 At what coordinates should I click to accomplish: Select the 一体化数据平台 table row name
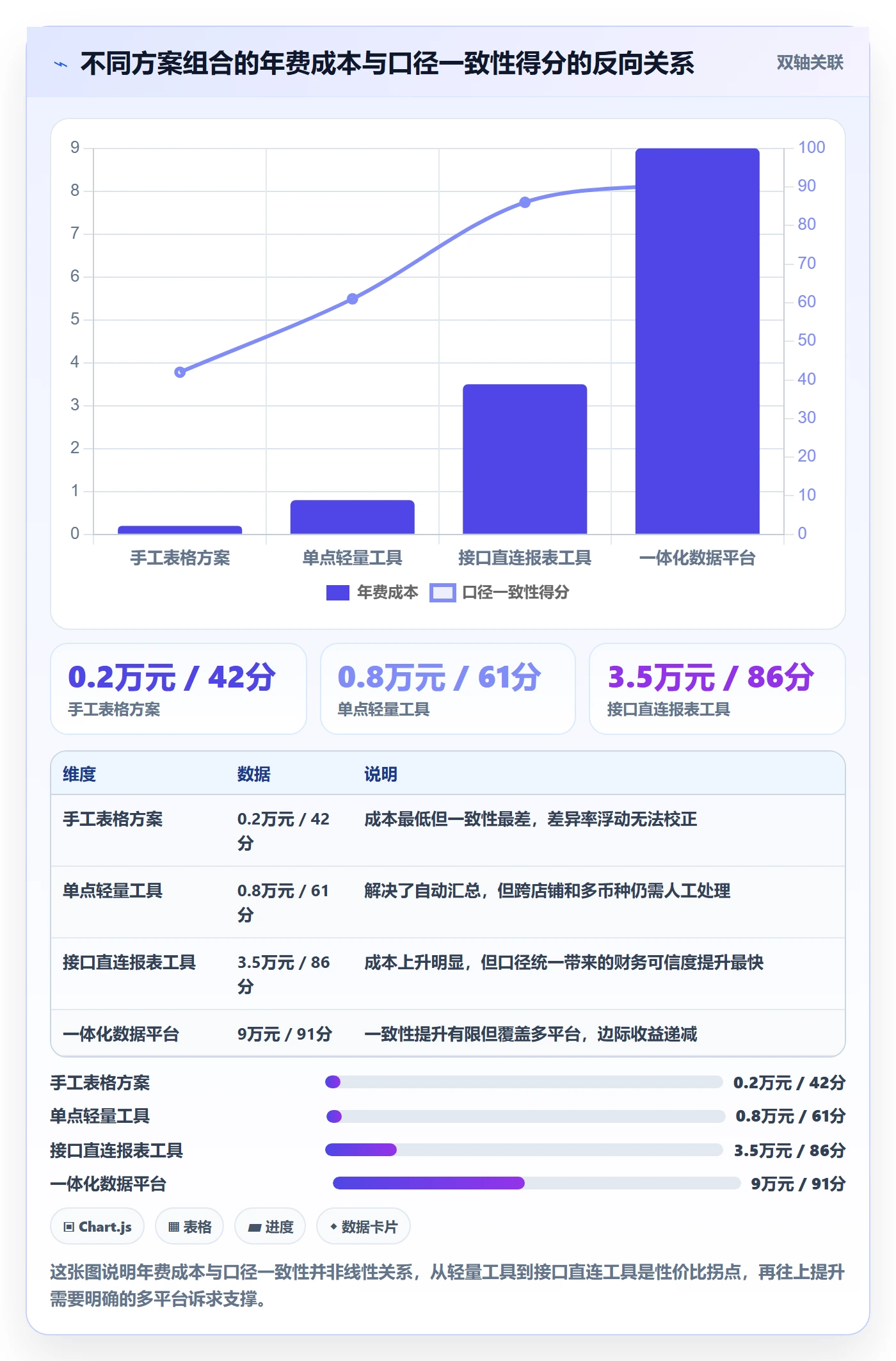[121, 1034]
